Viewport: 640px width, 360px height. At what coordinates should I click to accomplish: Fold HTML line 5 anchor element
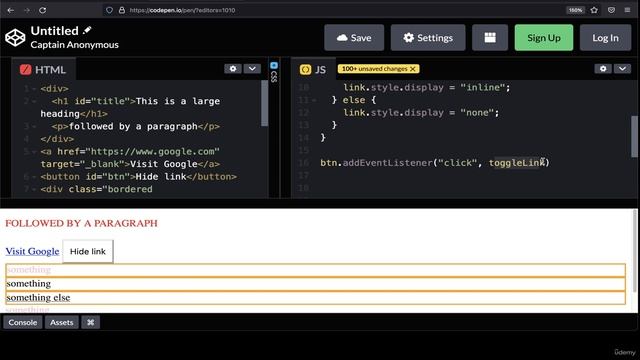point(34,152)
